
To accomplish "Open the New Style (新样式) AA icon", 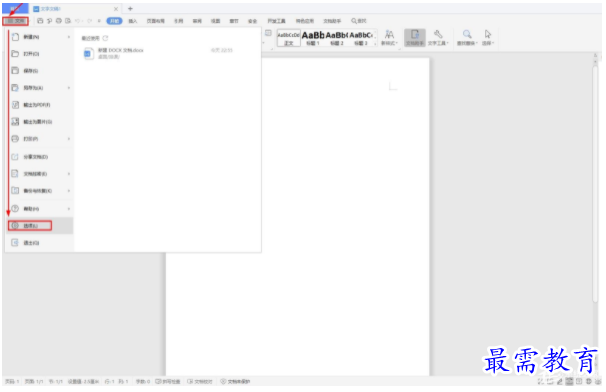I will tap(389, 34).
